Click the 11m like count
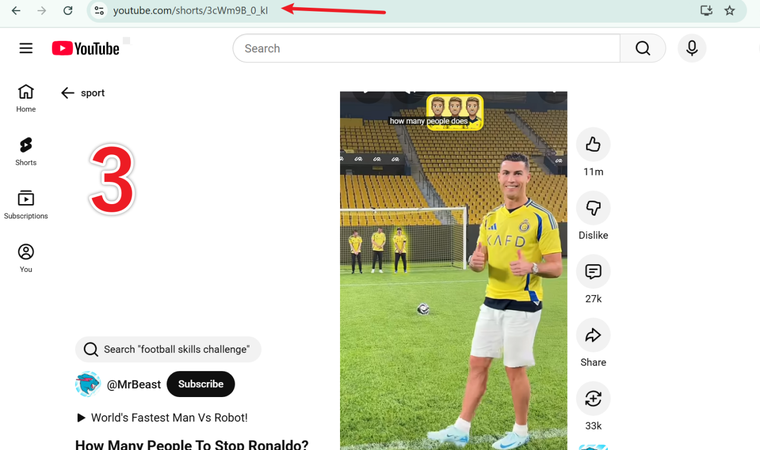 593,172
